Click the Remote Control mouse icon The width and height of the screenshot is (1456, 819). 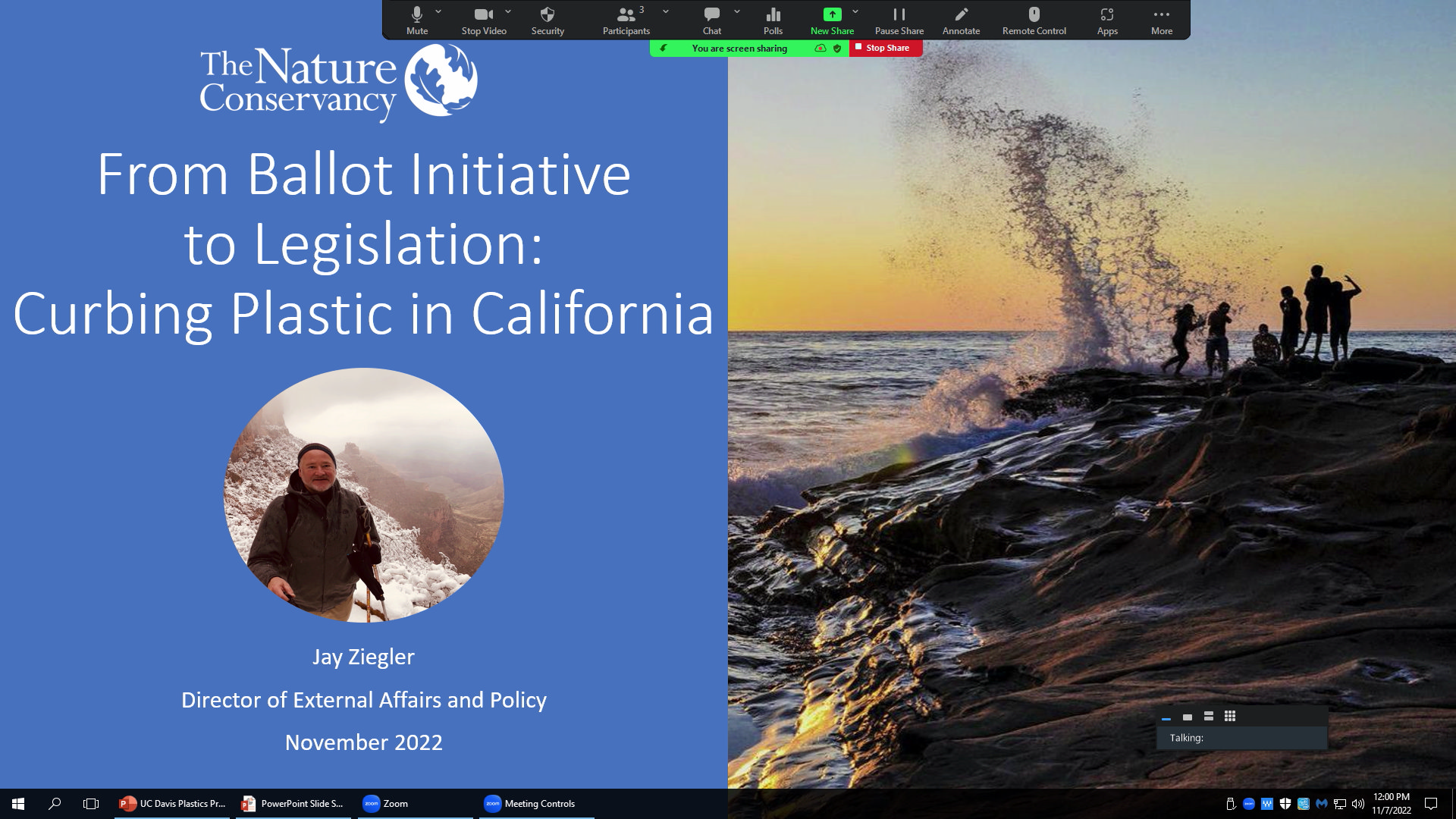point(1034,20)
